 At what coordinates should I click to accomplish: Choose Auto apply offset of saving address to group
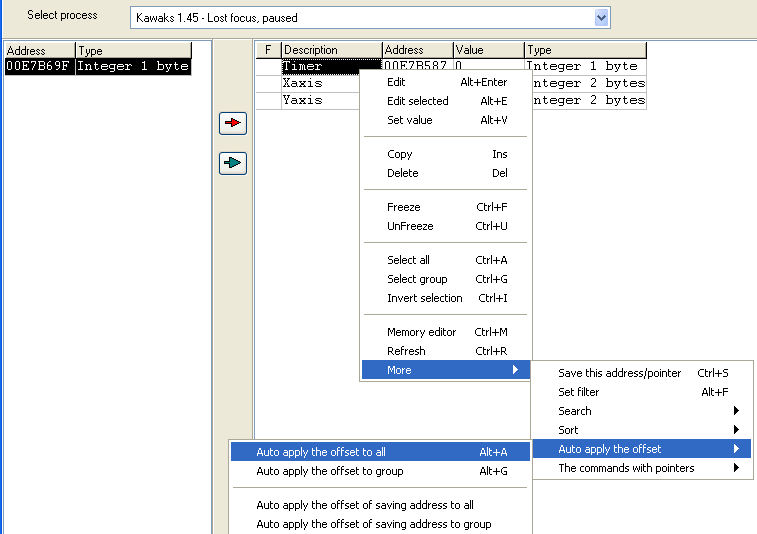tap(380, 524)
